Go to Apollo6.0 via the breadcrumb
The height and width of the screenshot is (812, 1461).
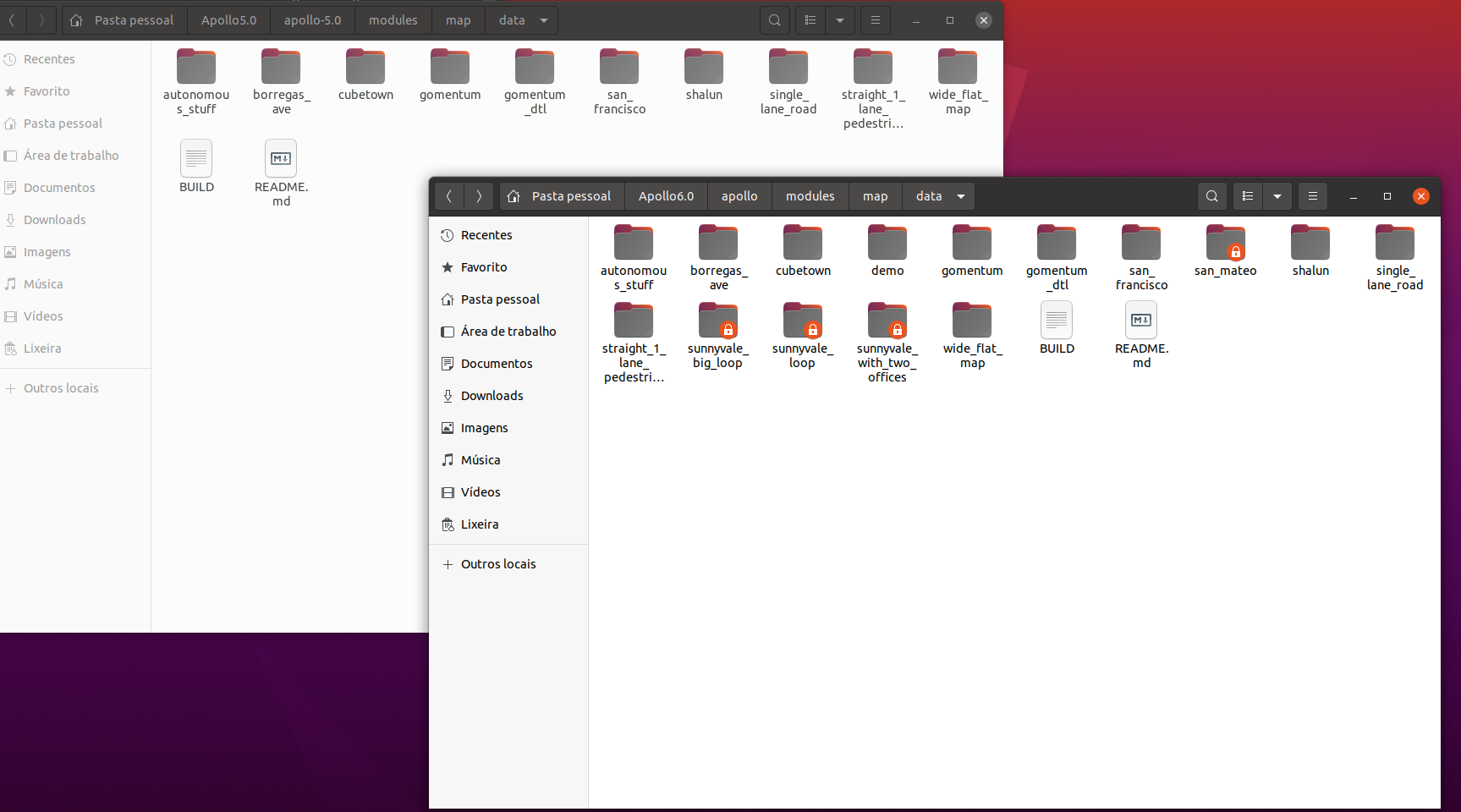pyautogui.click(x=666, y=195)
